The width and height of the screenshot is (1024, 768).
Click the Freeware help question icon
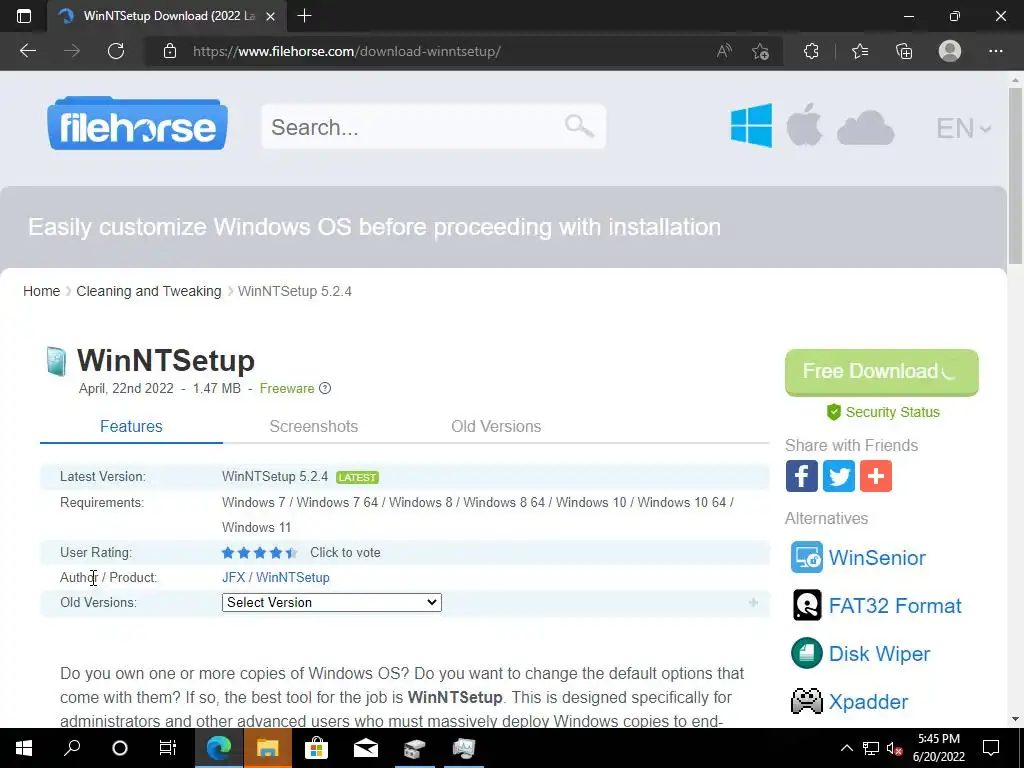325,388
